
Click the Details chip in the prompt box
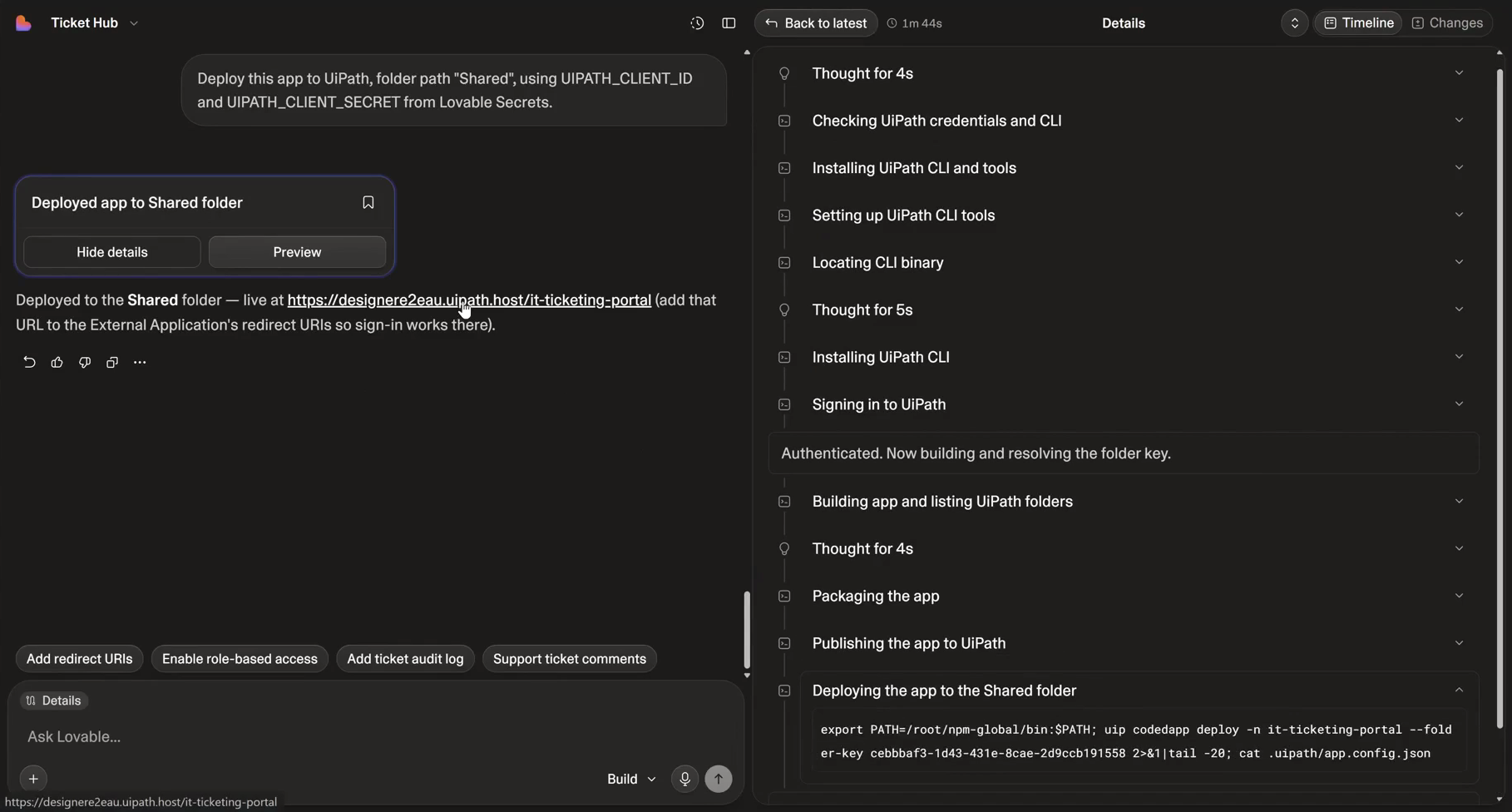tap(54, 701)
